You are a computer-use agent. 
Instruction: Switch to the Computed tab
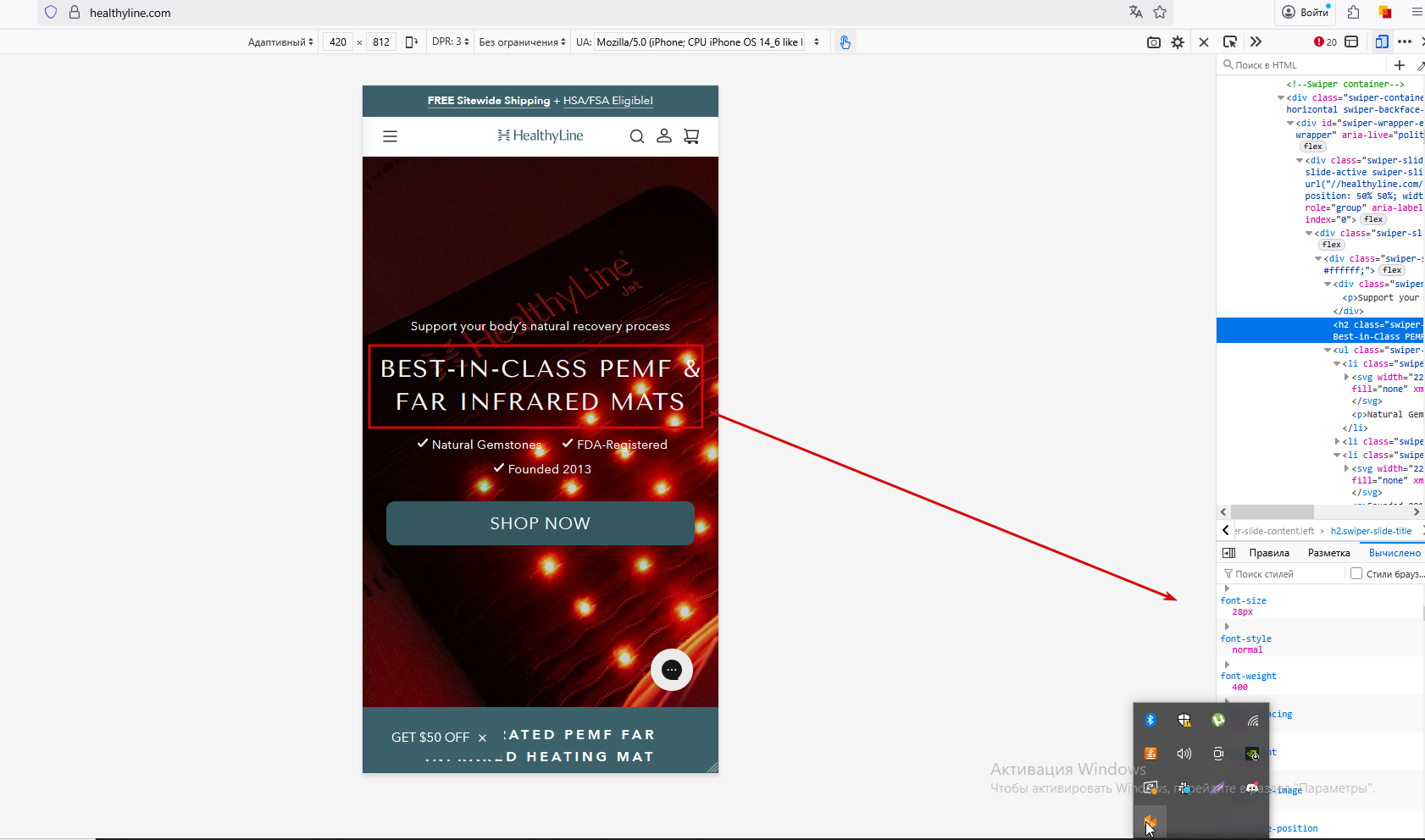[1395, 553]
